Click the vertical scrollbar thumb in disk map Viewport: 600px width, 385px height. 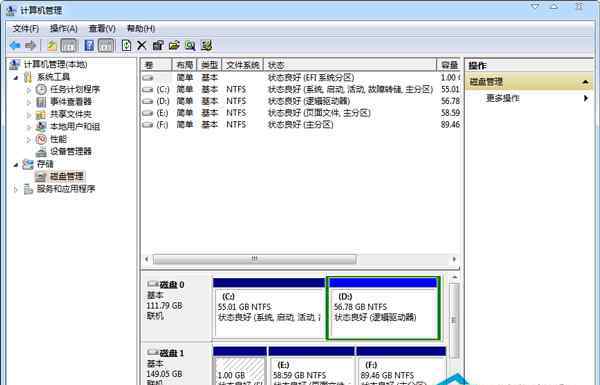click(454, 320)
